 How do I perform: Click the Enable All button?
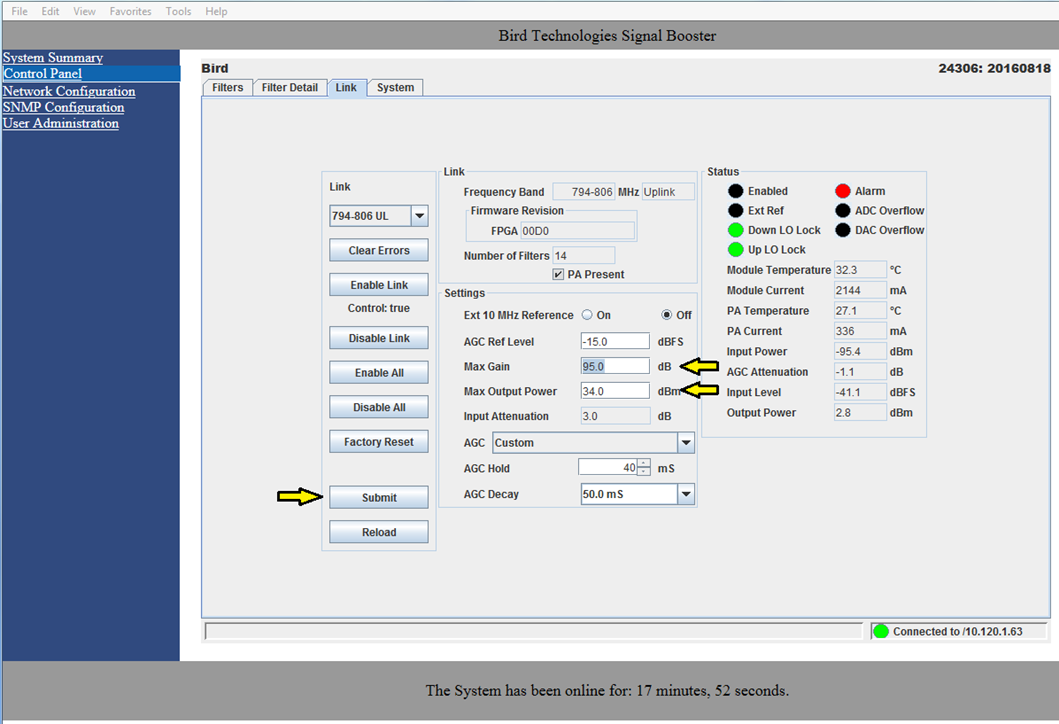379,373
